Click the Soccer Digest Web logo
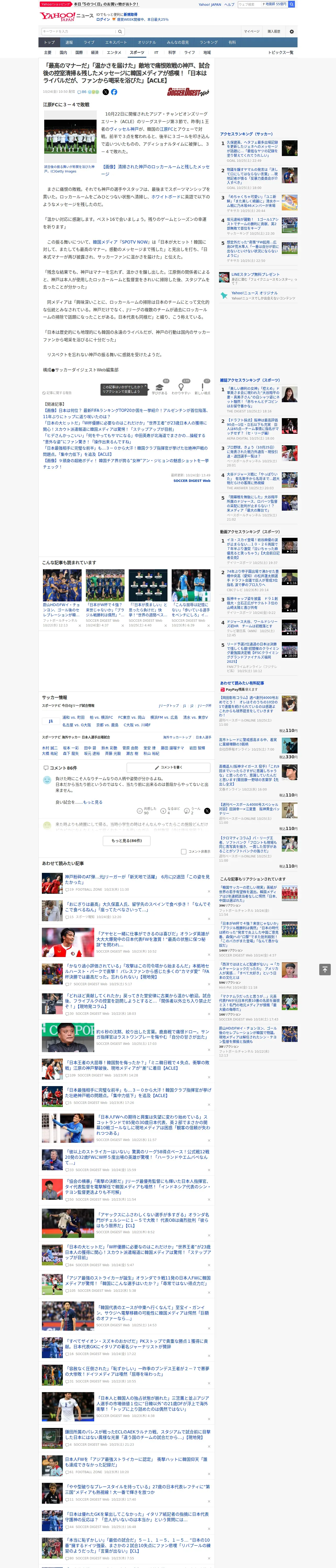 [188, 92]
